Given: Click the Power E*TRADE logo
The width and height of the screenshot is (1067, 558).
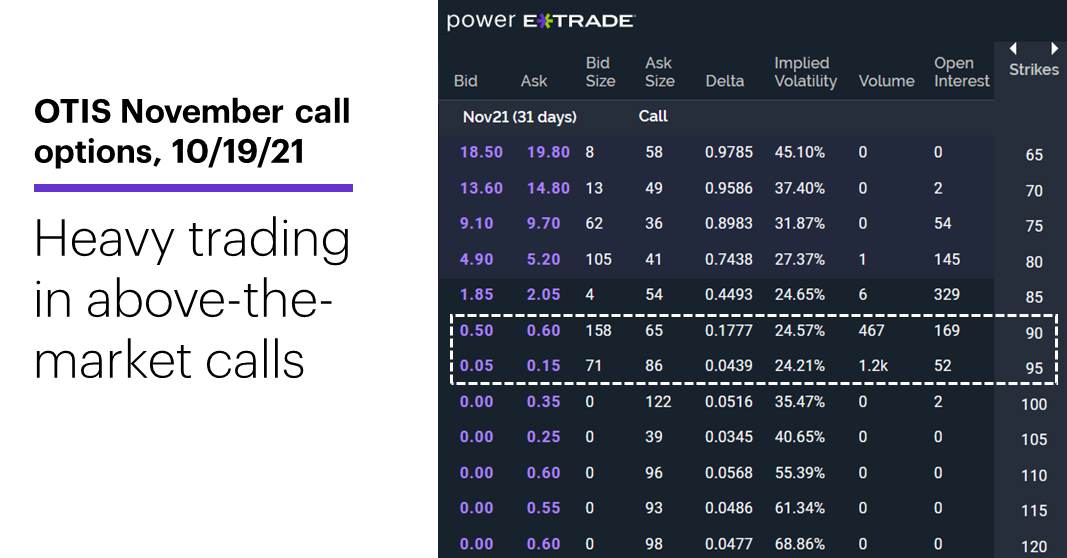Looking at the screenshot, I should tap(540, 20).
